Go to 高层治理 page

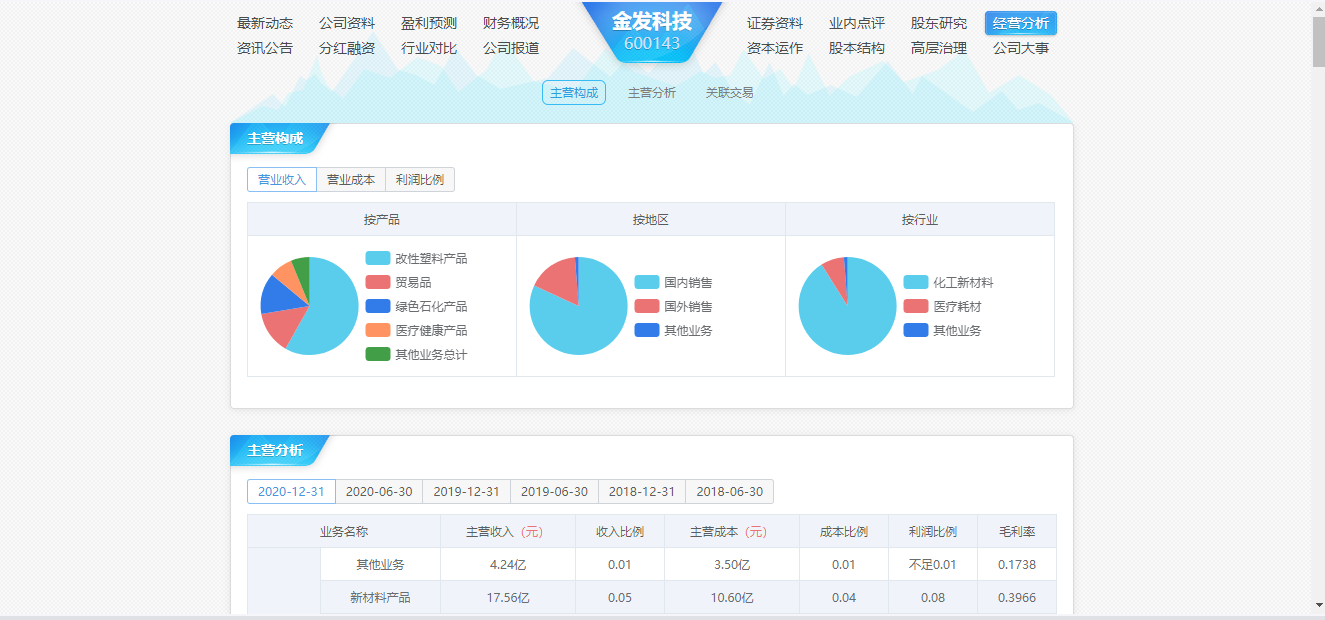click(x=939, y=47)
